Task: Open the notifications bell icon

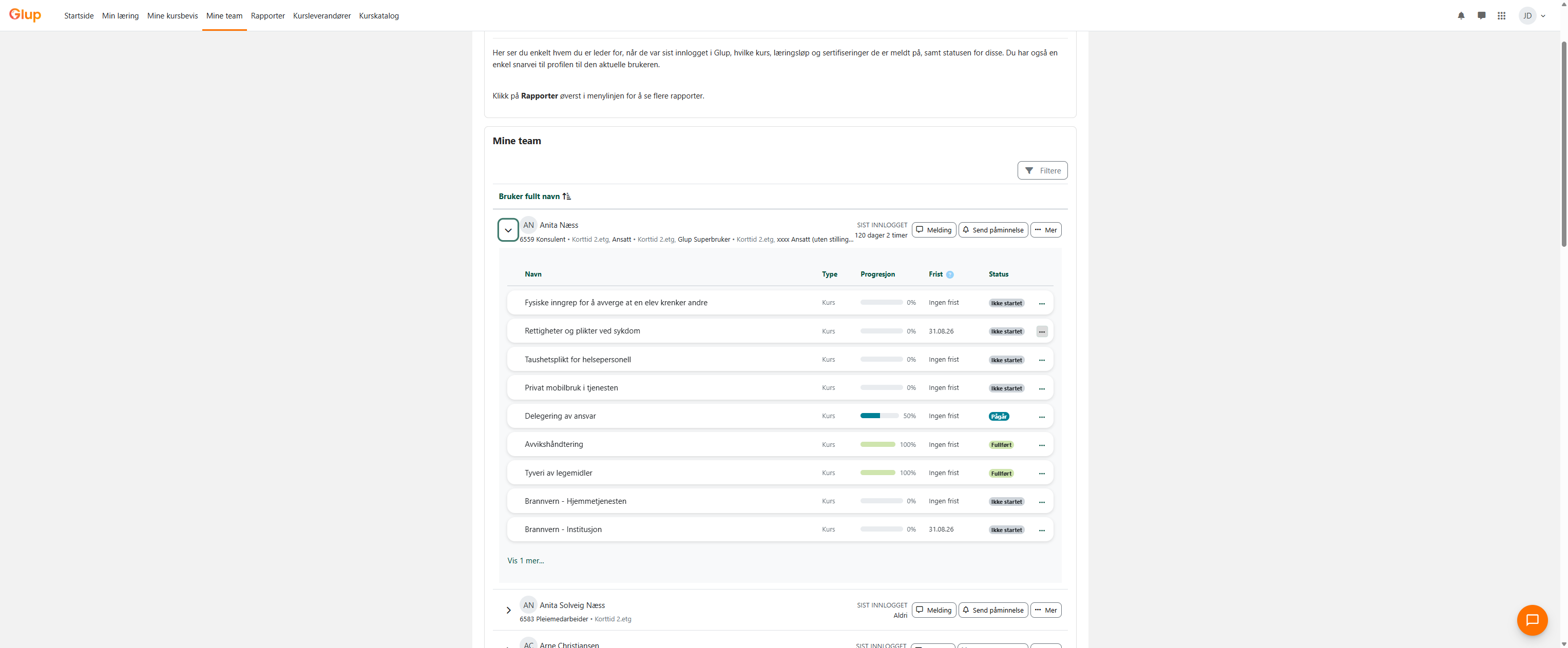Action: coord(1461,16)
